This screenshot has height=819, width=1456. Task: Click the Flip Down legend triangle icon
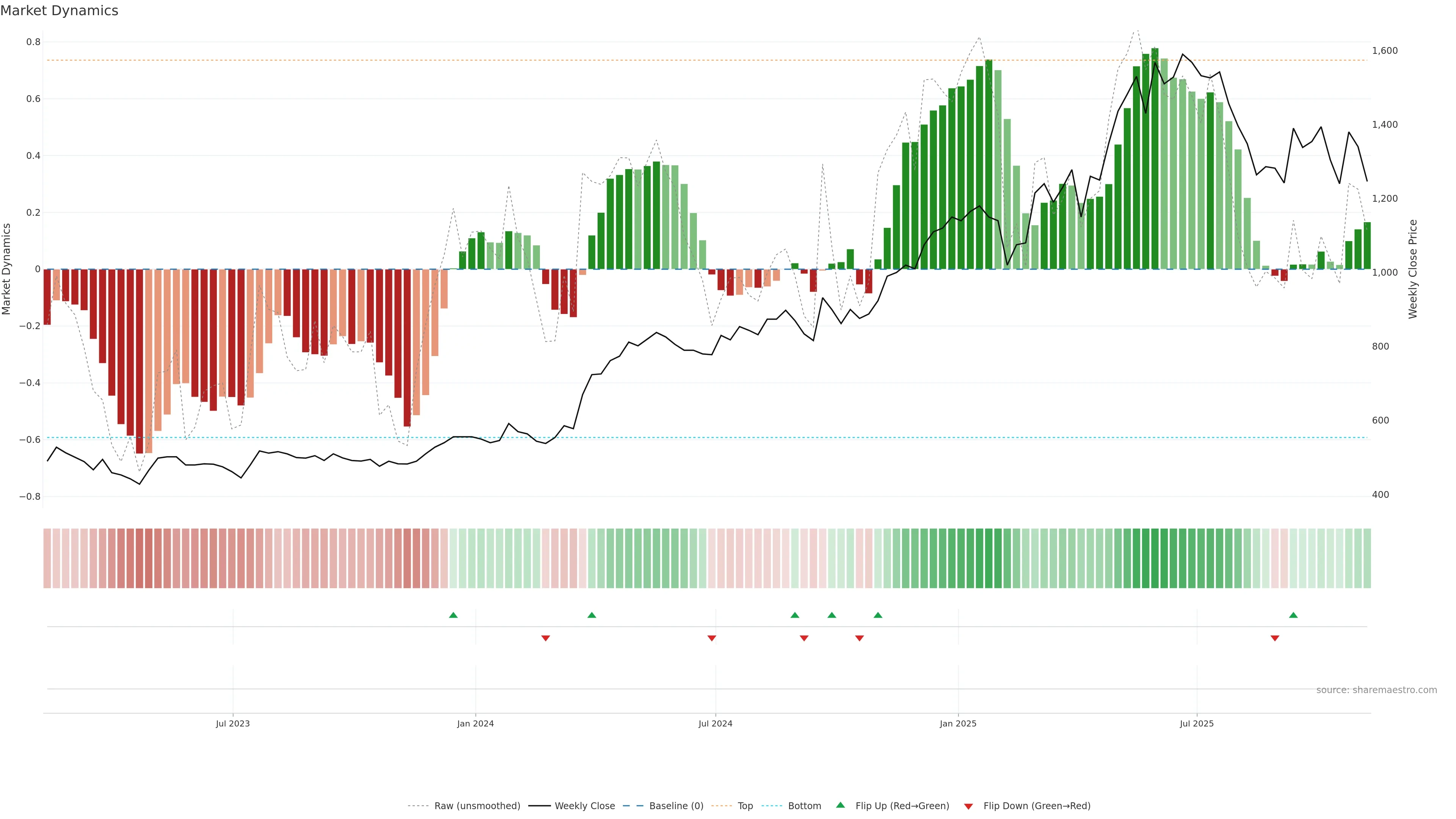[968, 806]
